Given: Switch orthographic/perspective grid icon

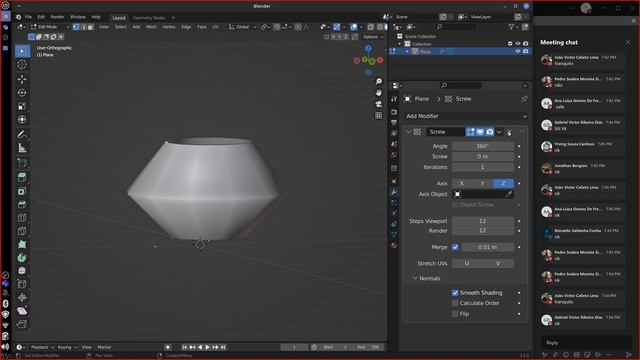Looking at the screenshot, I should coord(378,116).
